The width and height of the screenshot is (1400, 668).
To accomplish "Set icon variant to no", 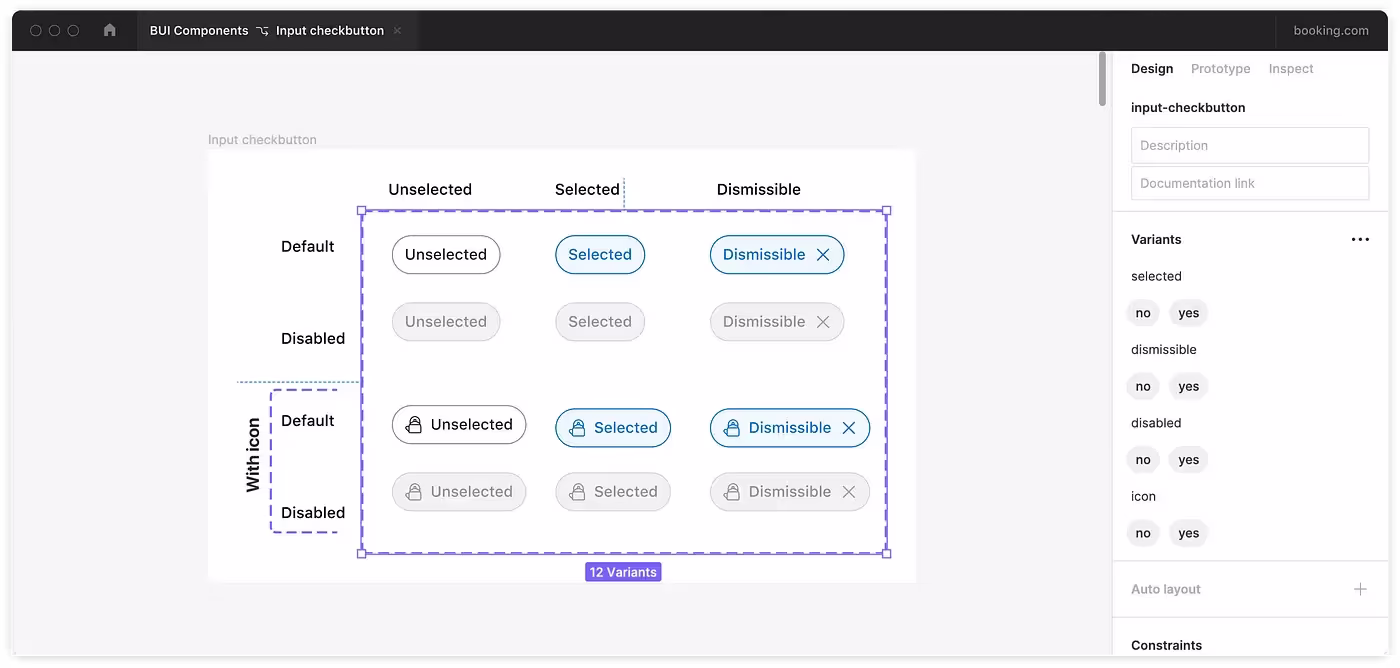I will tap(1143, 533).
